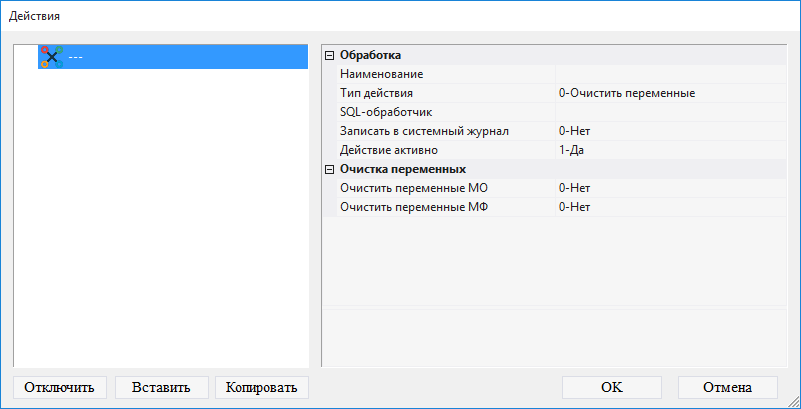The width and height of the screenshot is (801, 409).
Task: Click the action icon in the tree
Action: pos(51,57)
